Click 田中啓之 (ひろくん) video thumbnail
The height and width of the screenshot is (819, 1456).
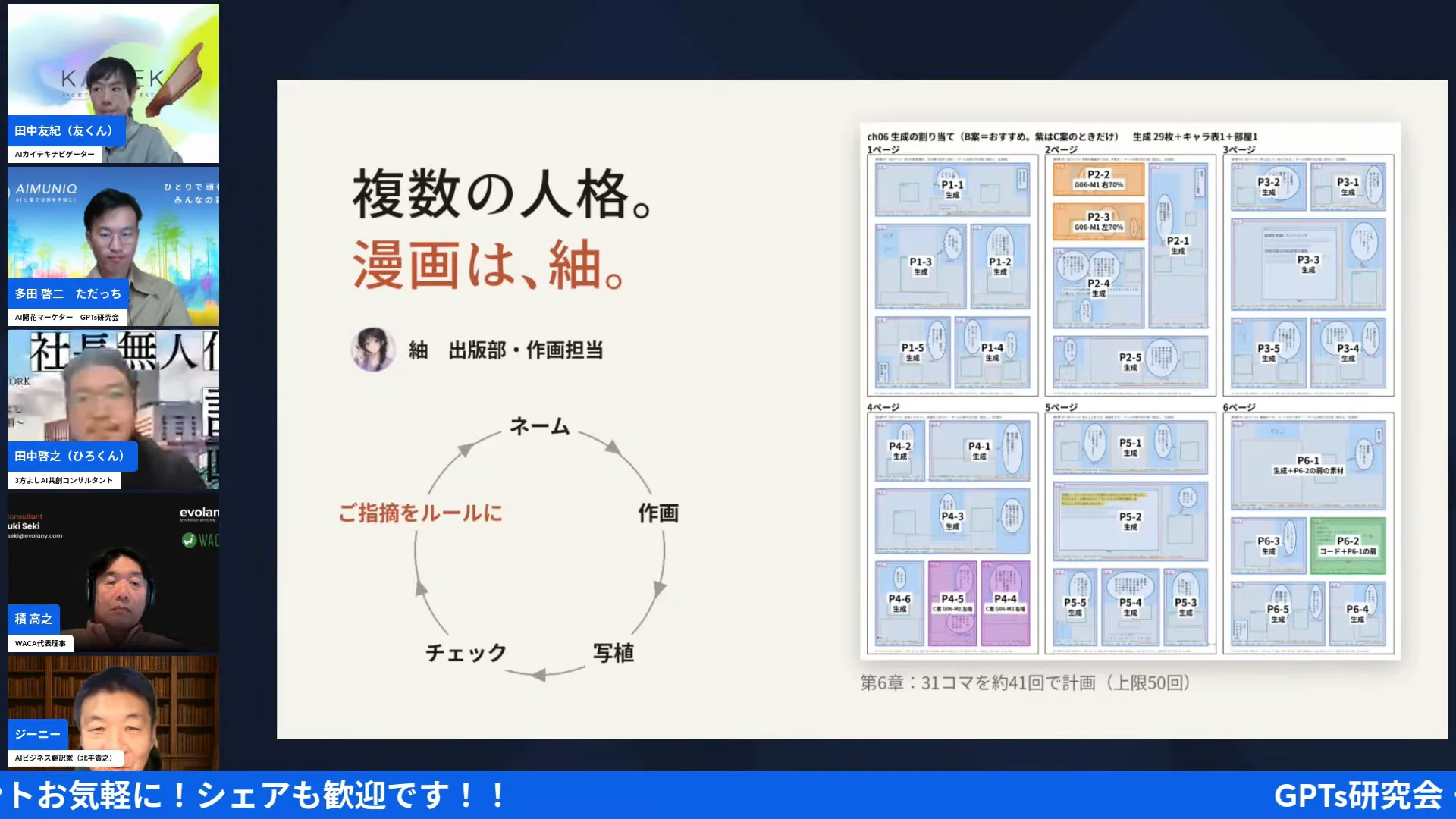113,409
